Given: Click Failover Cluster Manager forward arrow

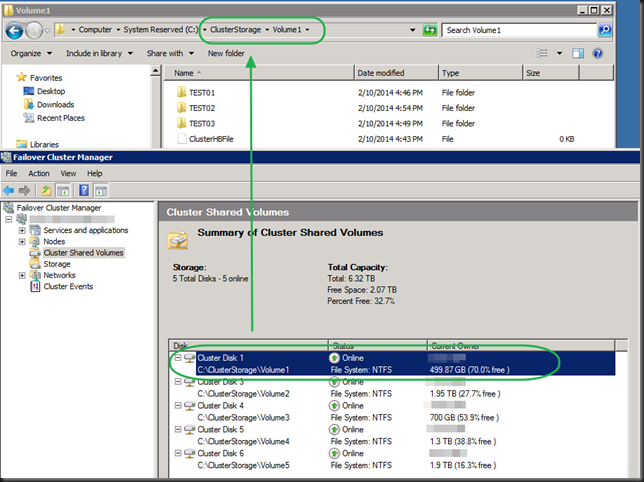Looking at the screenshot, I should [25, 191].
